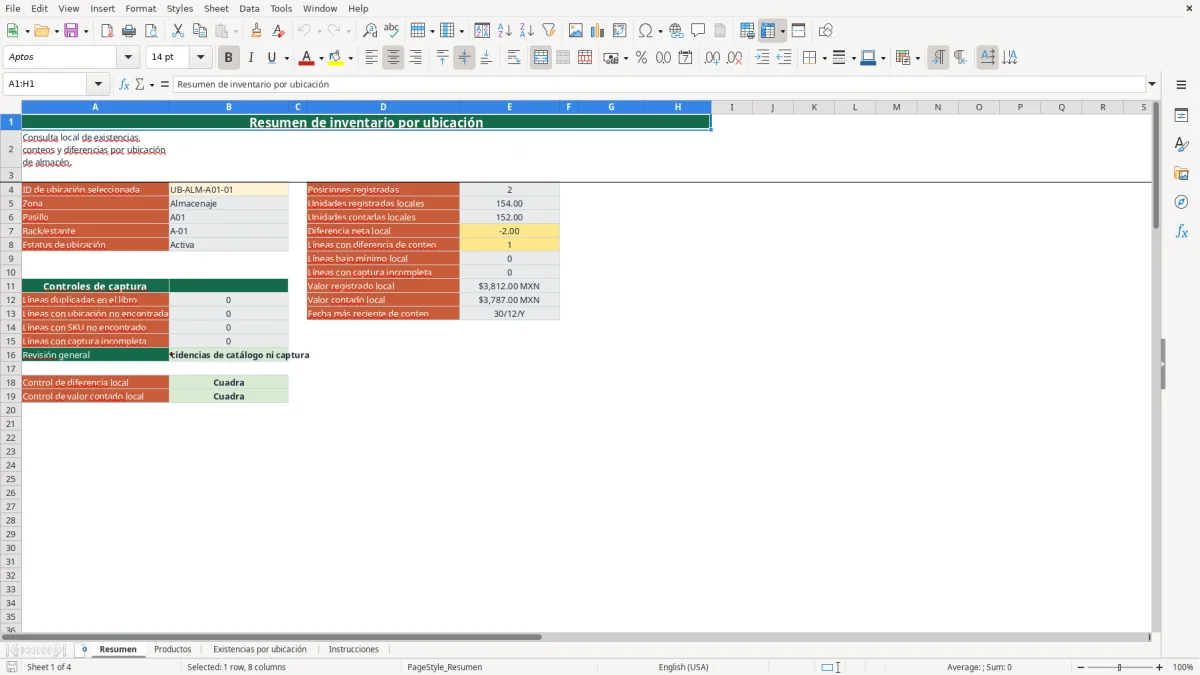Toggle print preview
Image resolution: width=1200 pixels, height=675 pixels.
(151, 30)
